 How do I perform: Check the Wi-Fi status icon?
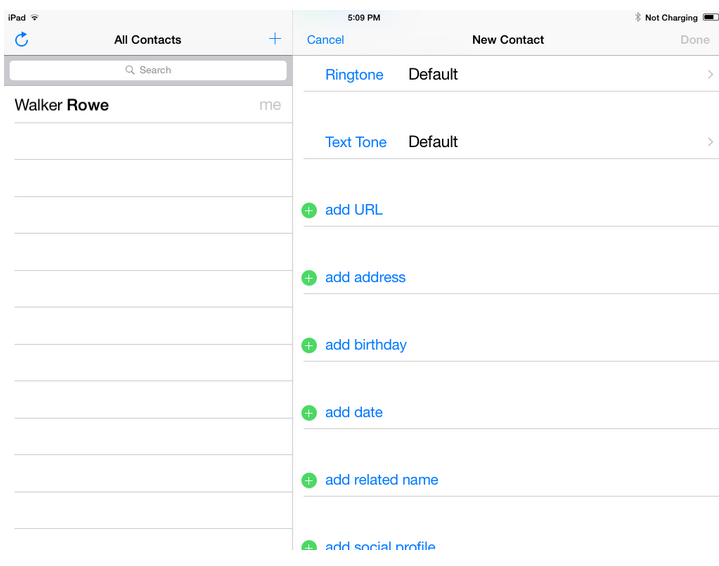(x=35, y=17)
